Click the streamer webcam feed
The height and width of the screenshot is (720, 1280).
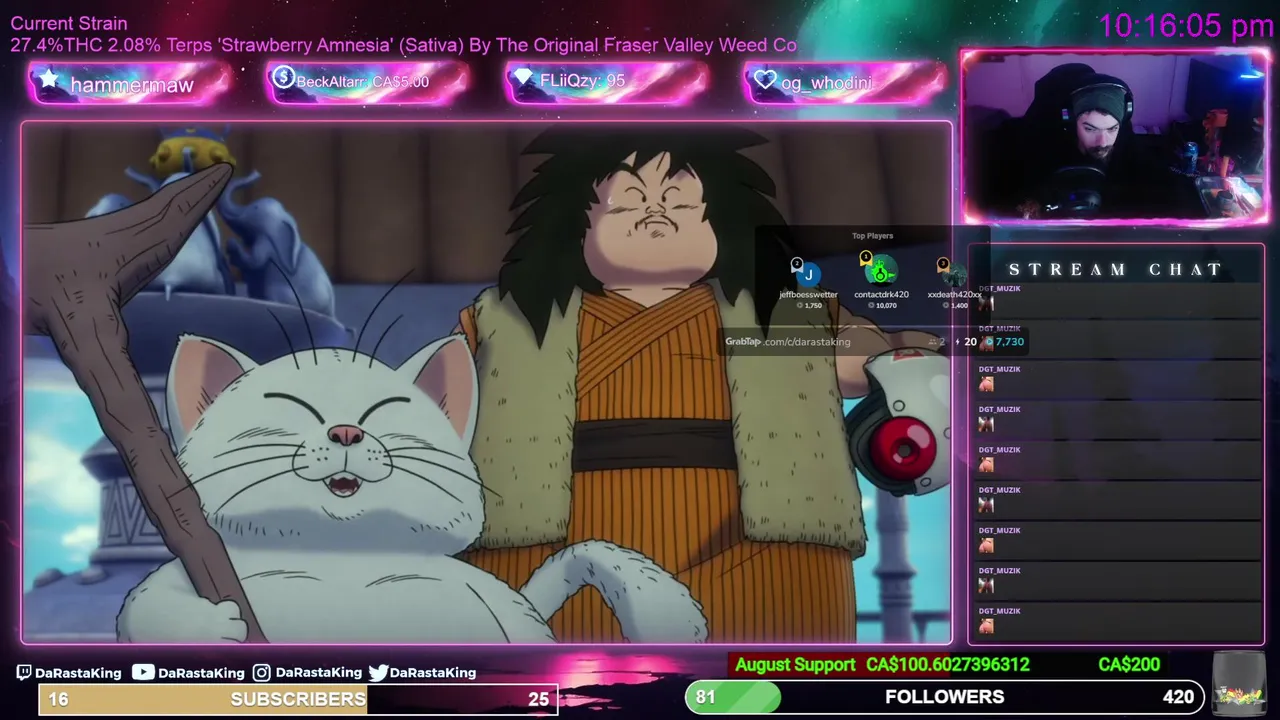click(1115, 136)
